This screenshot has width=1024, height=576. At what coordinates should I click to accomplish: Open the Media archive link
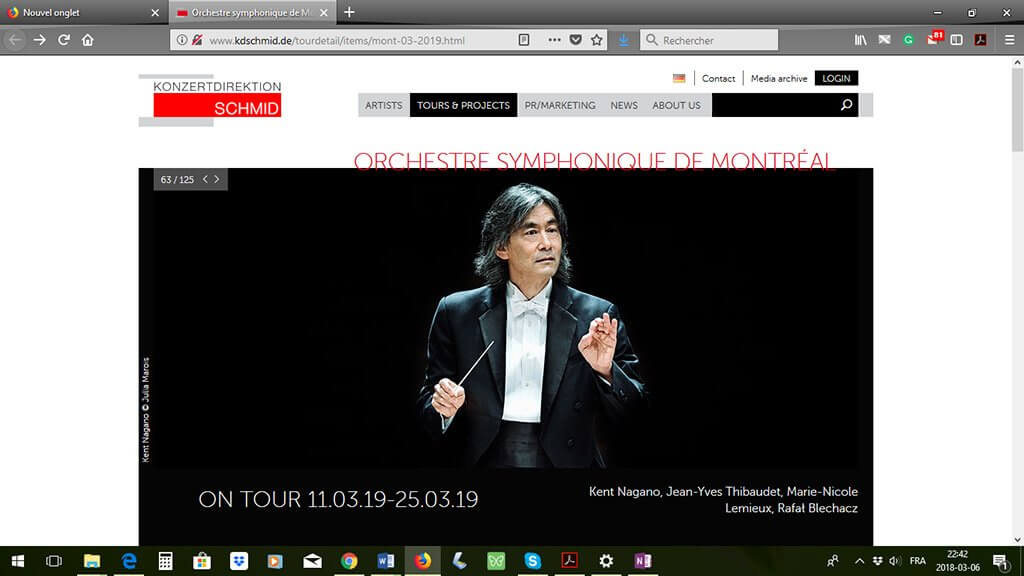click(778, 78)
